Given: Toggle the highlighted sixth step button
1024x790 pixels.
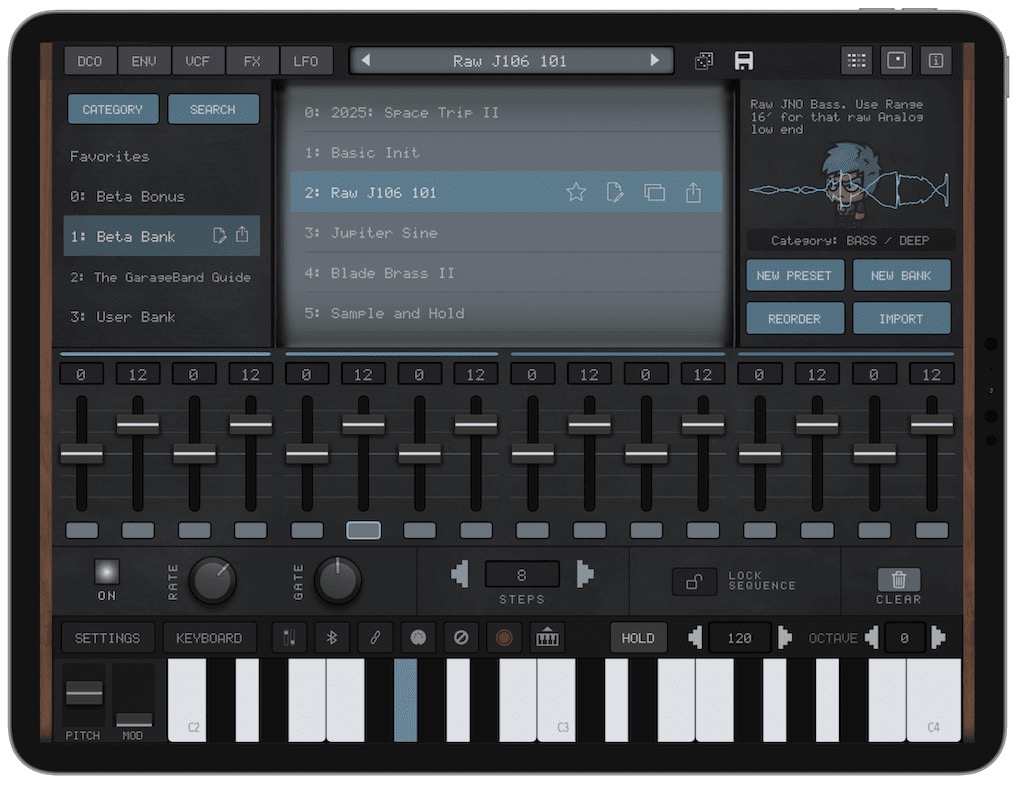Looking at the screenshot, I should [363, 530].
